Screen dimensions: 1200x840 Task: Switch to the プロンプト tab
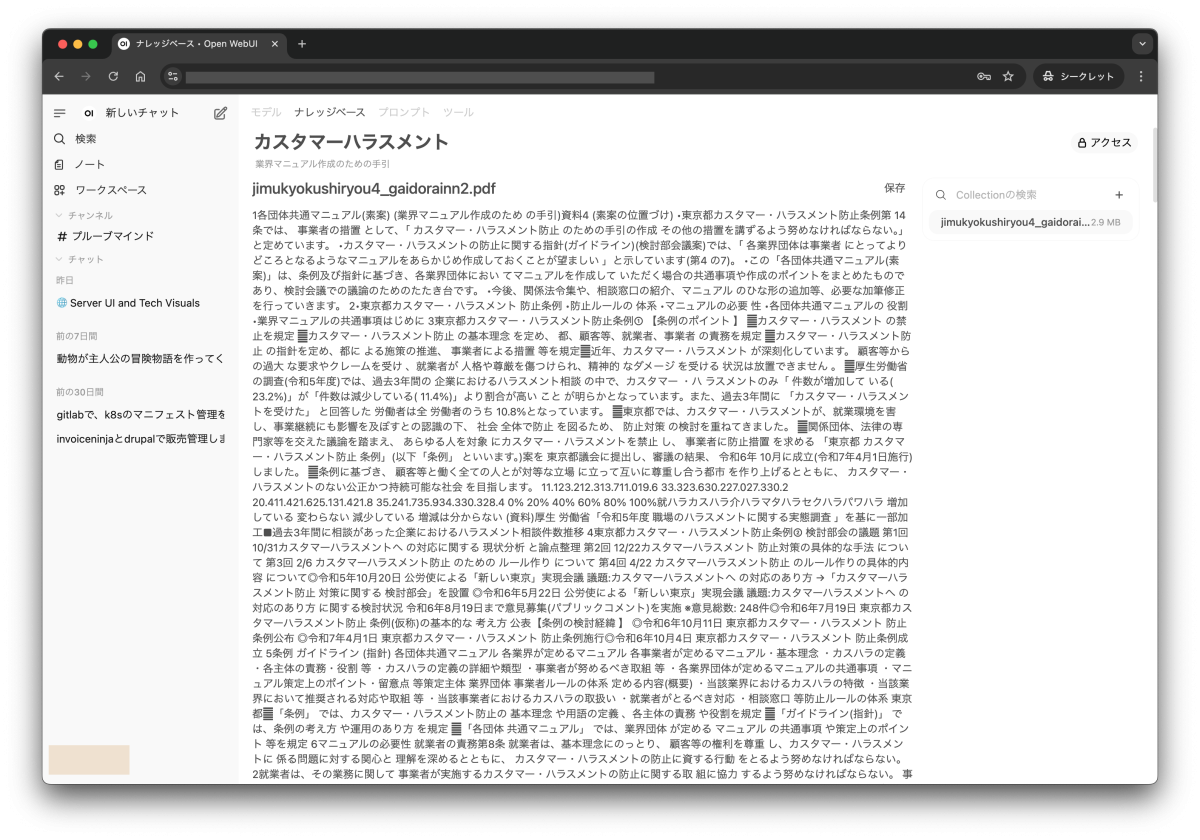point(404,112)
